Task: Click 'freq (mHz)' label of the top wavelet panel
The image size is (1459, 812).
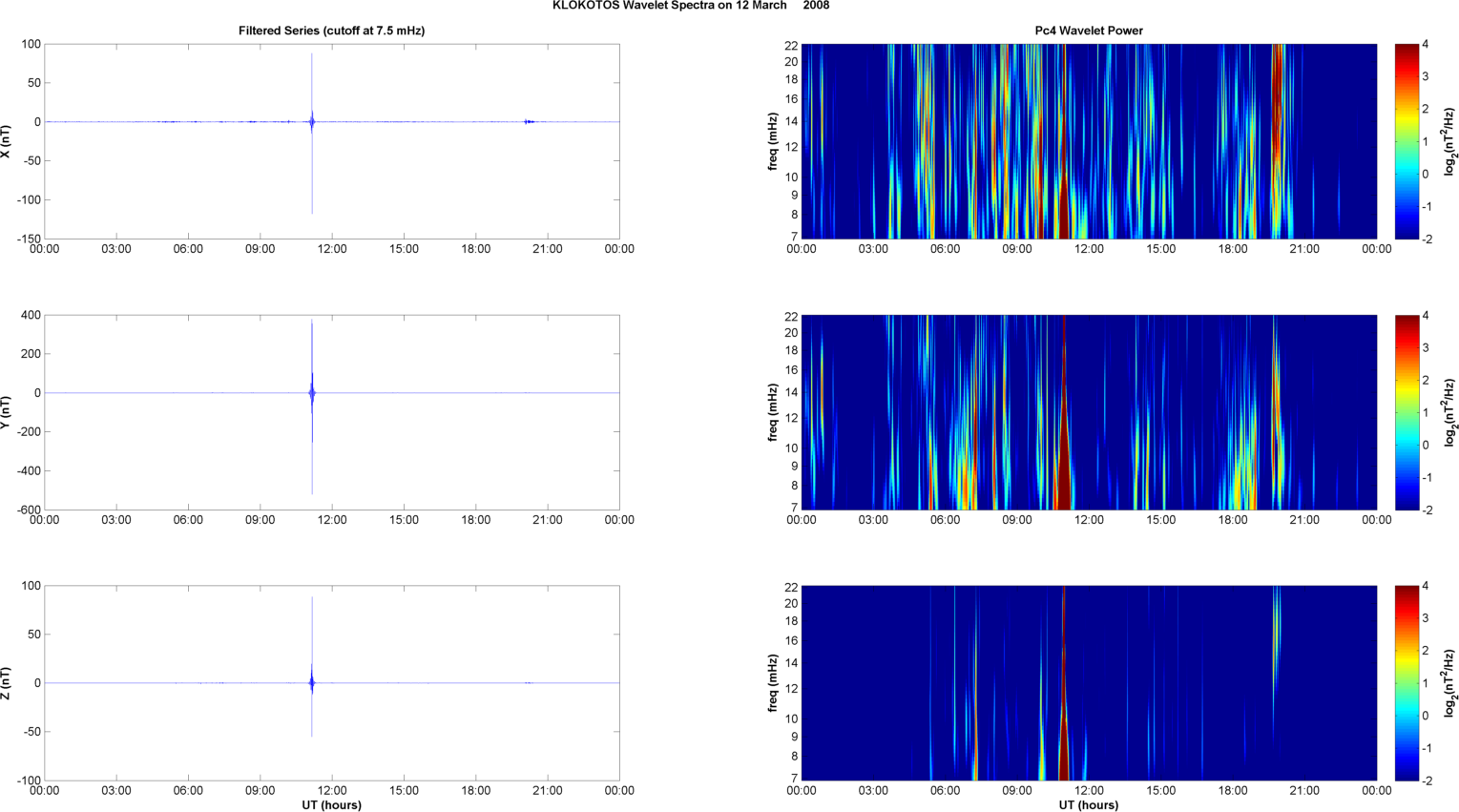Action: click(772, 141)
